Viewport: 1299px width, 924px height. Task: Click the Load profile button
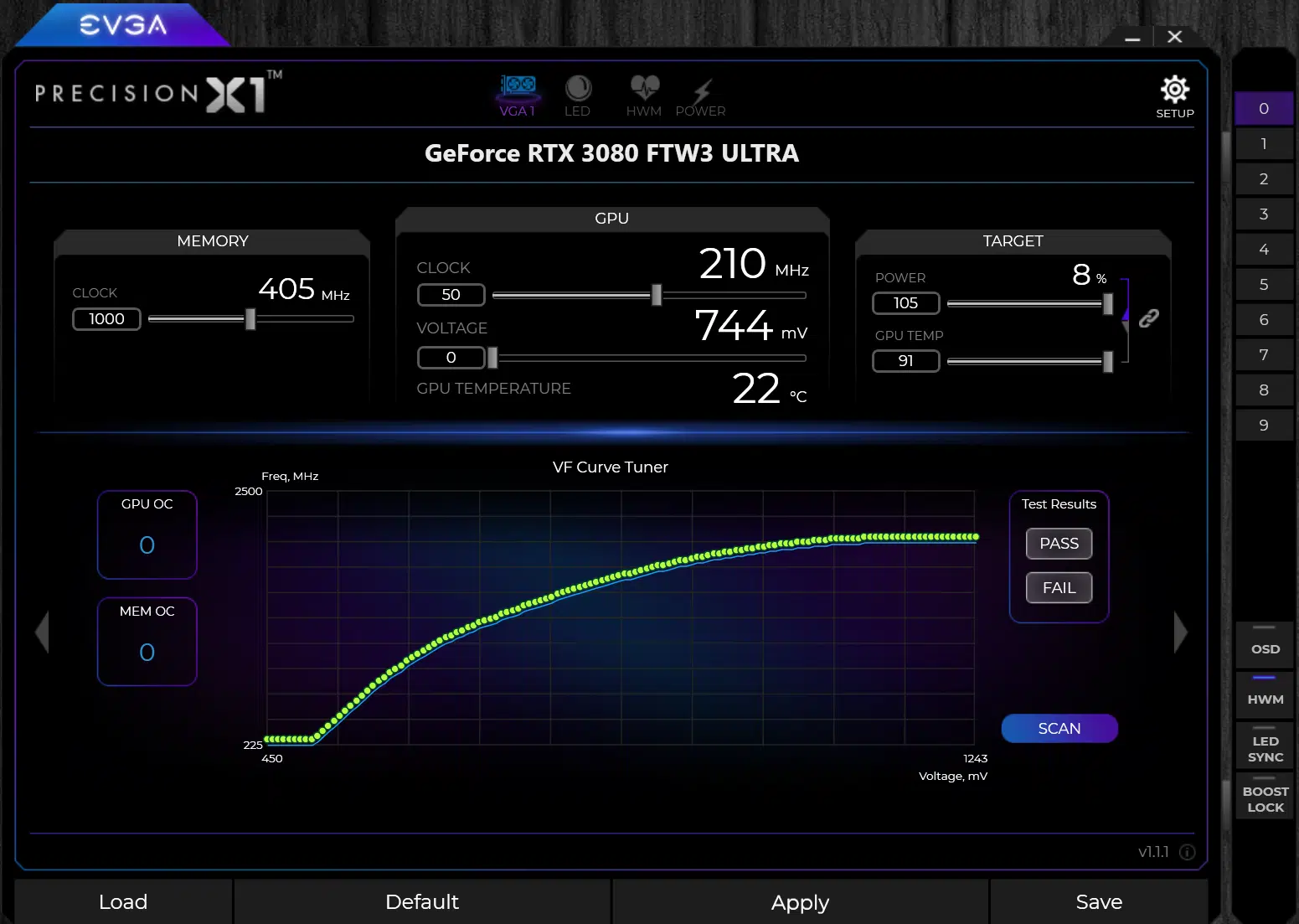coord(123,901)
